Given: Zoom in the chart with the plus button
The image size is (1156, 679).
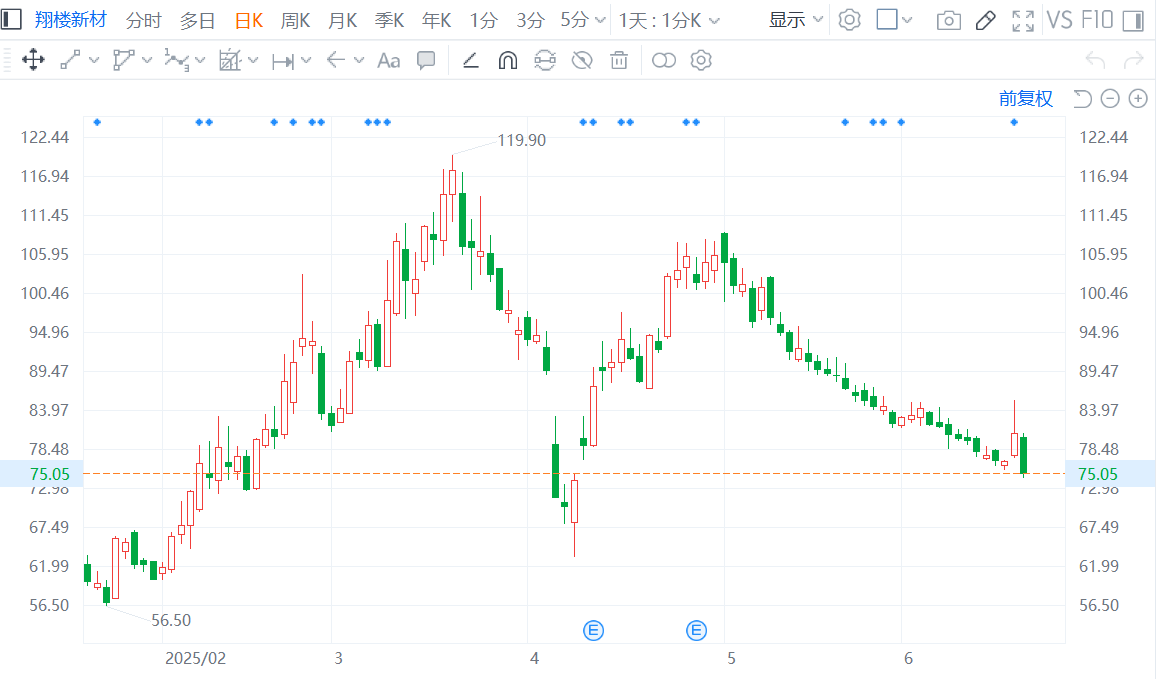Looking at the screenshot, I should tap(1138, 98).
